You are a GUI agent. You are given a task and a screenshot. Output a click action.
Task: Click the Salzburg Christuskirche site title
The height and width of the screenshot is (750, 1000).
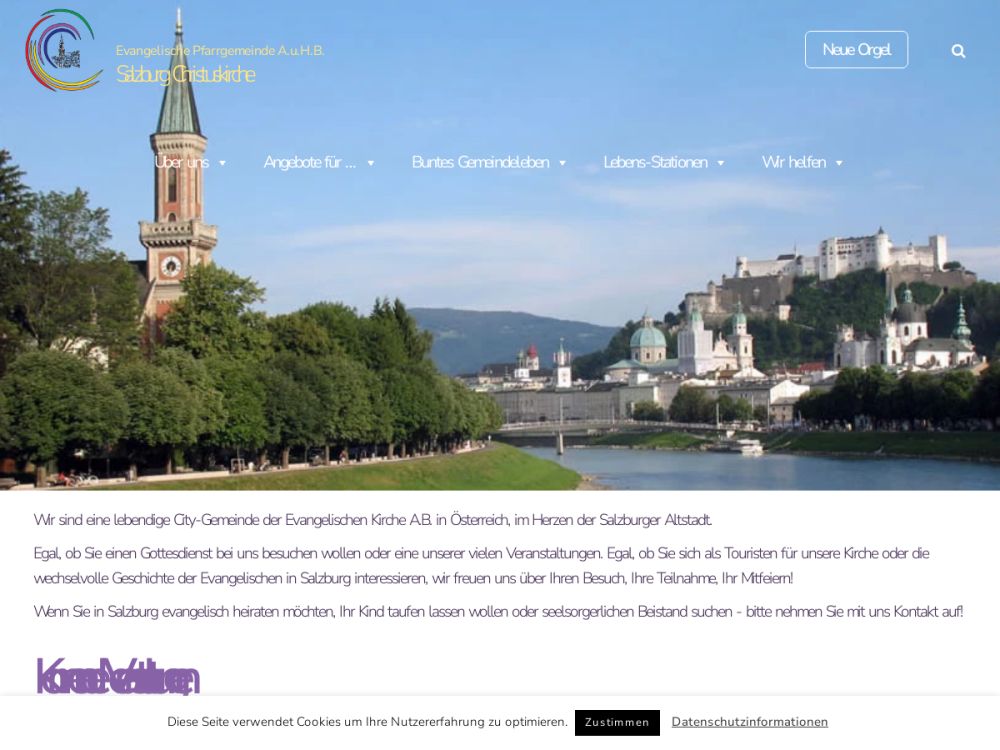point(185,75)
